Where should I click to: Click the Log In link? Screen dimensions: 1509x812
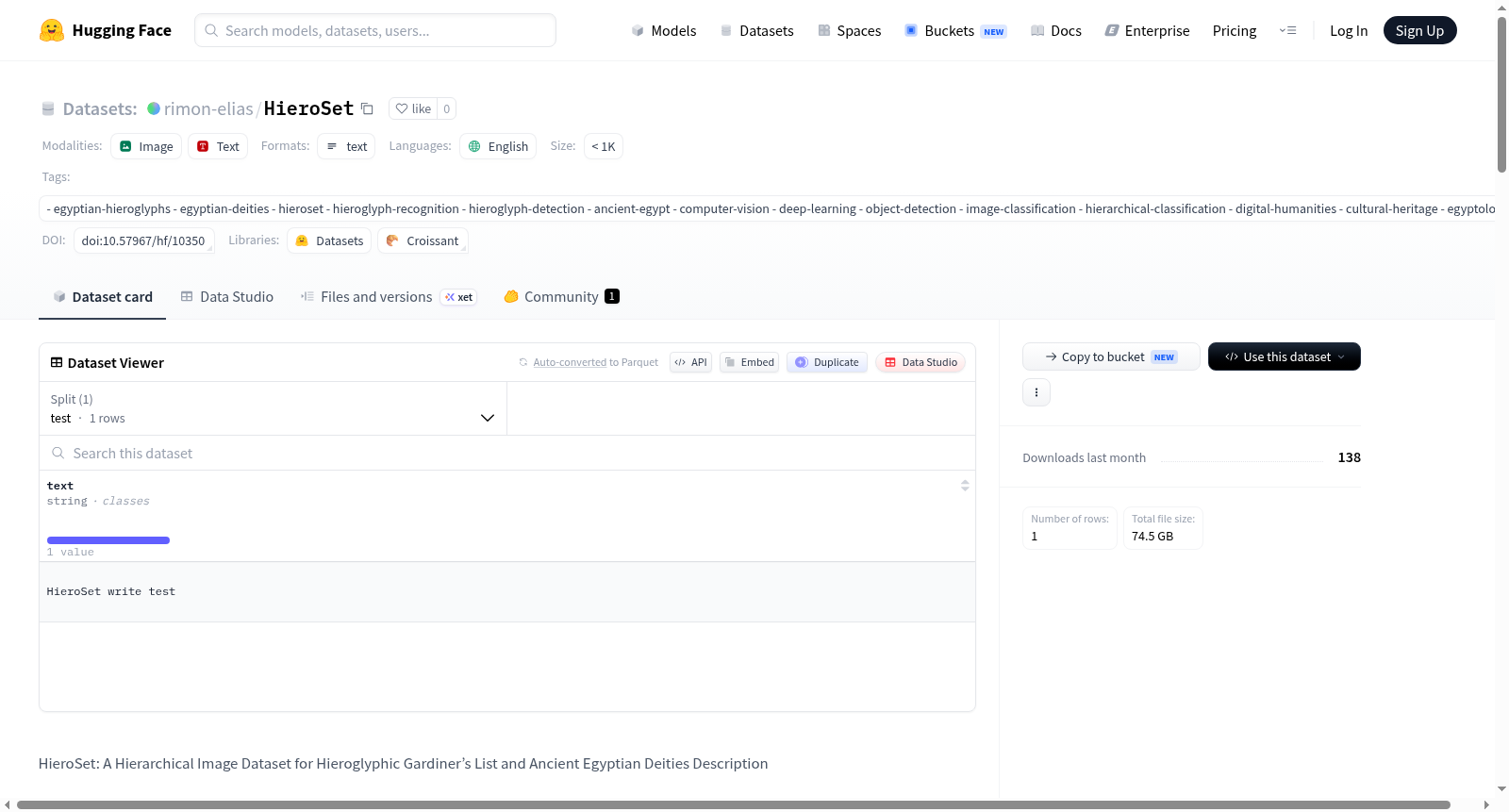click(x=1349, y=30)
